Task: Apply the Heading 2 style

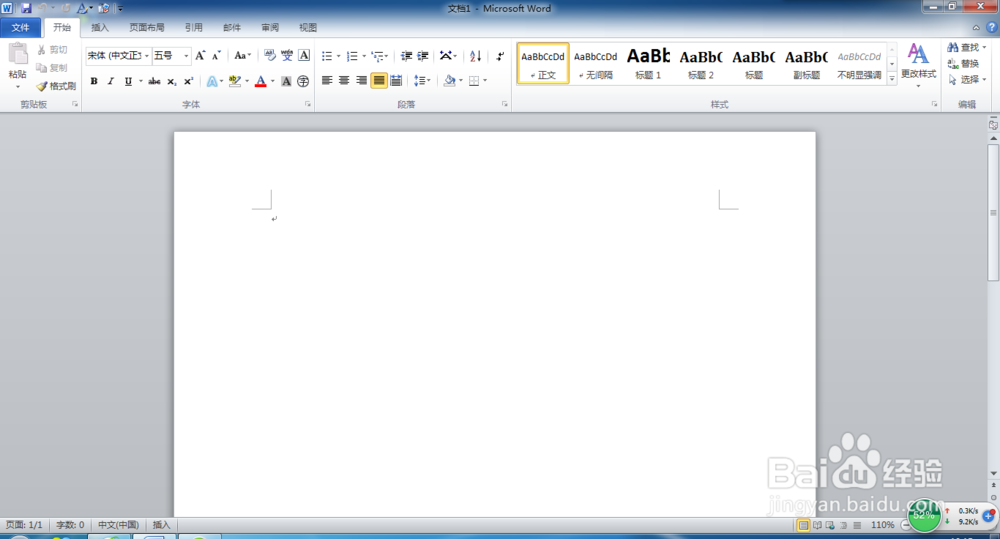Action: (701, 63)
